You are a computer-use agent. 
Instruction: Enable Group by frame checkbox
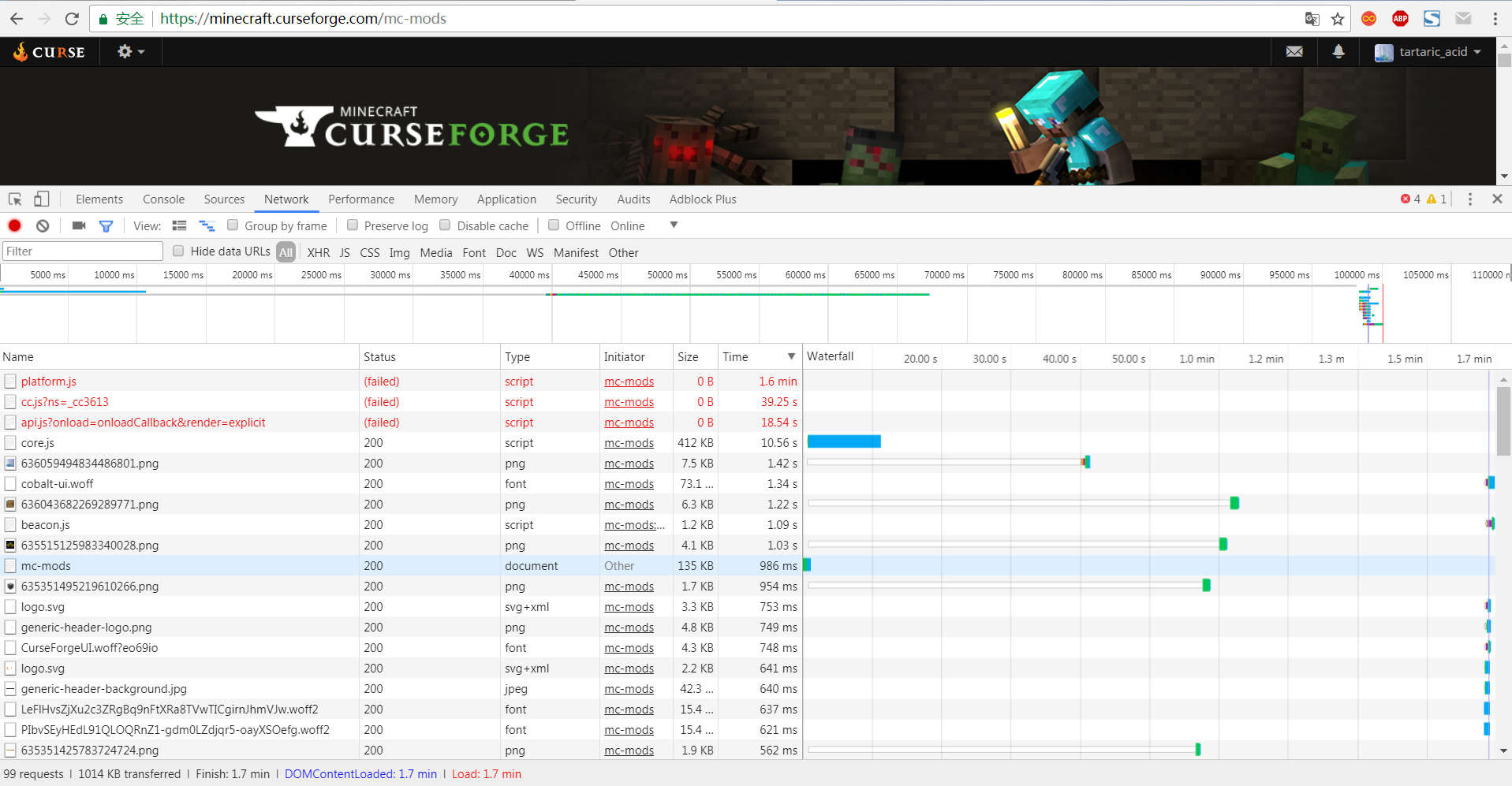pos(233,225)
